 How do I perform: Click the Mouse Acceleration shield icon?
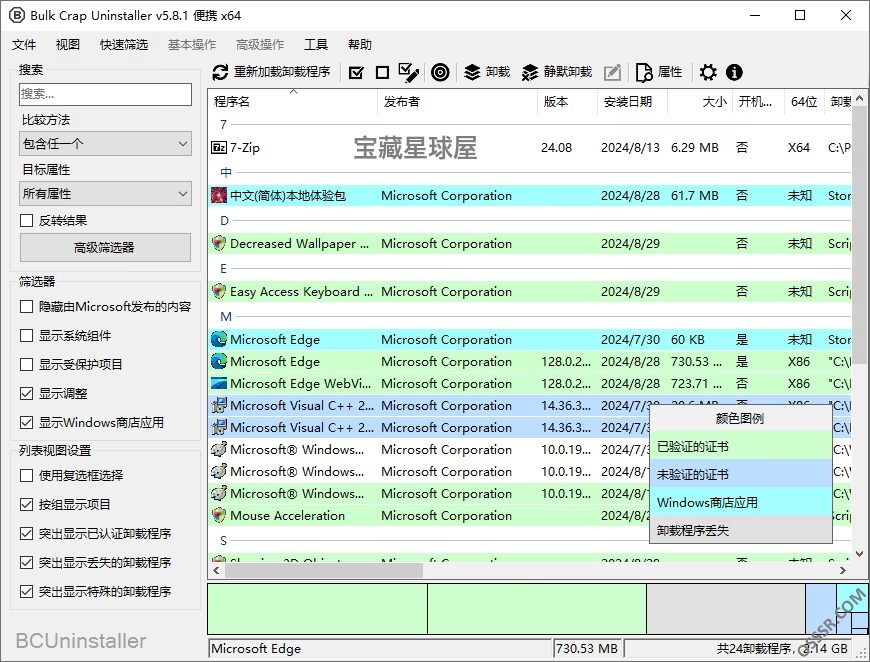219,515
